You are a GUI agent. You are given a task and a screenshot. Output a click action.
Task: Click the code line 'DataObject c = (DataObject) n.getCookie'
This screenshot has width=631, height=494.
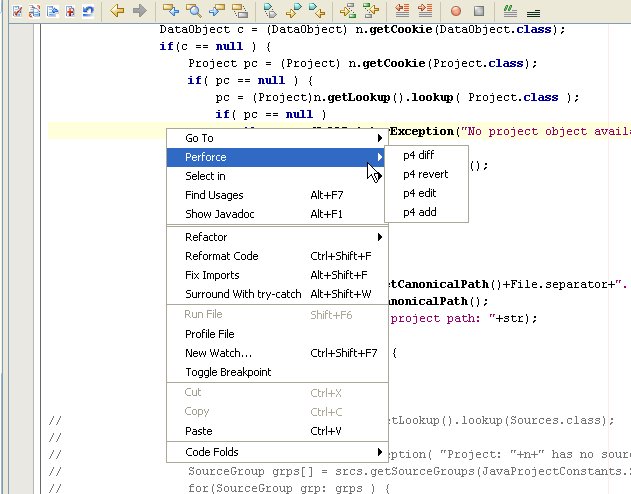point(362,30)
